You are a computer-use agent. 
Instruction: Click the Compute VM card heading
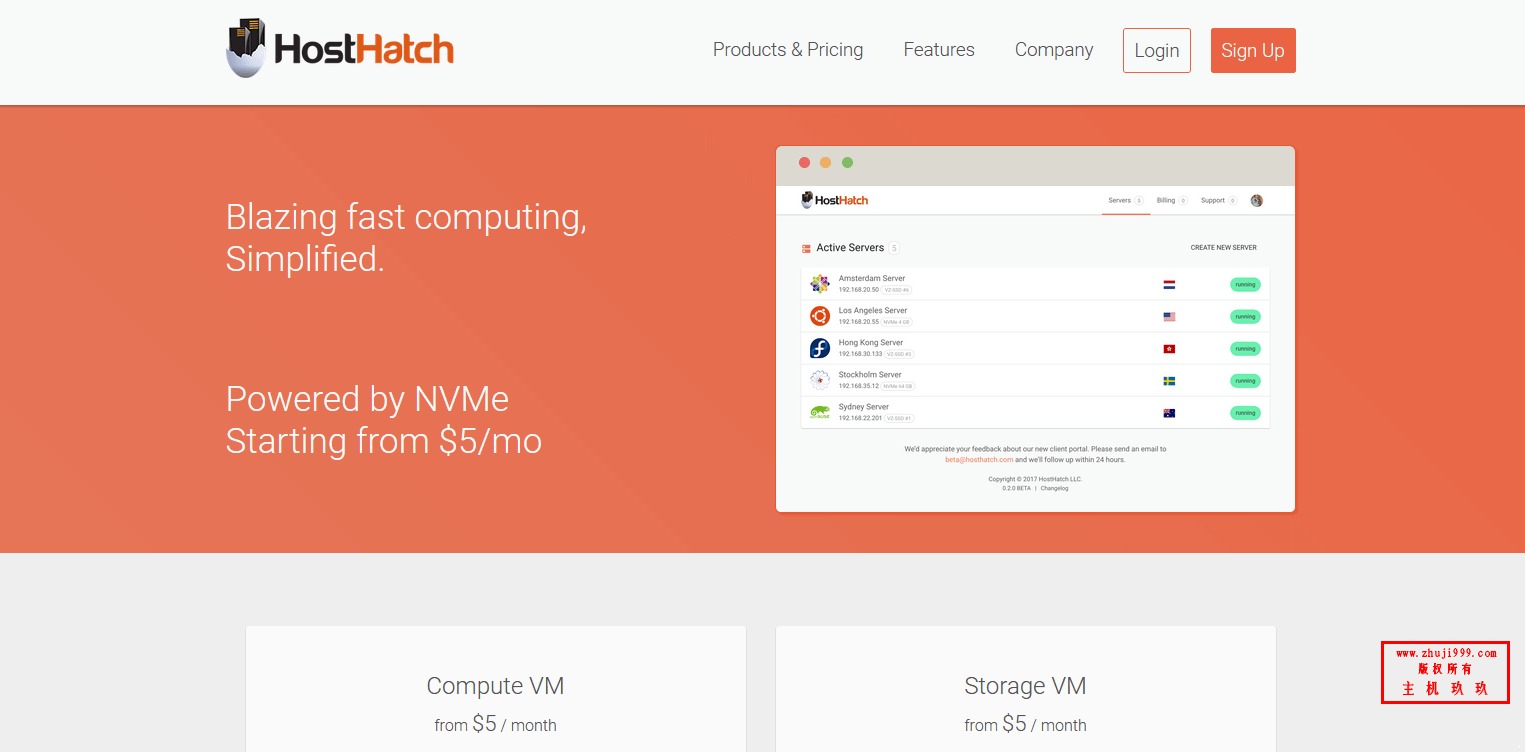[495, 686]
